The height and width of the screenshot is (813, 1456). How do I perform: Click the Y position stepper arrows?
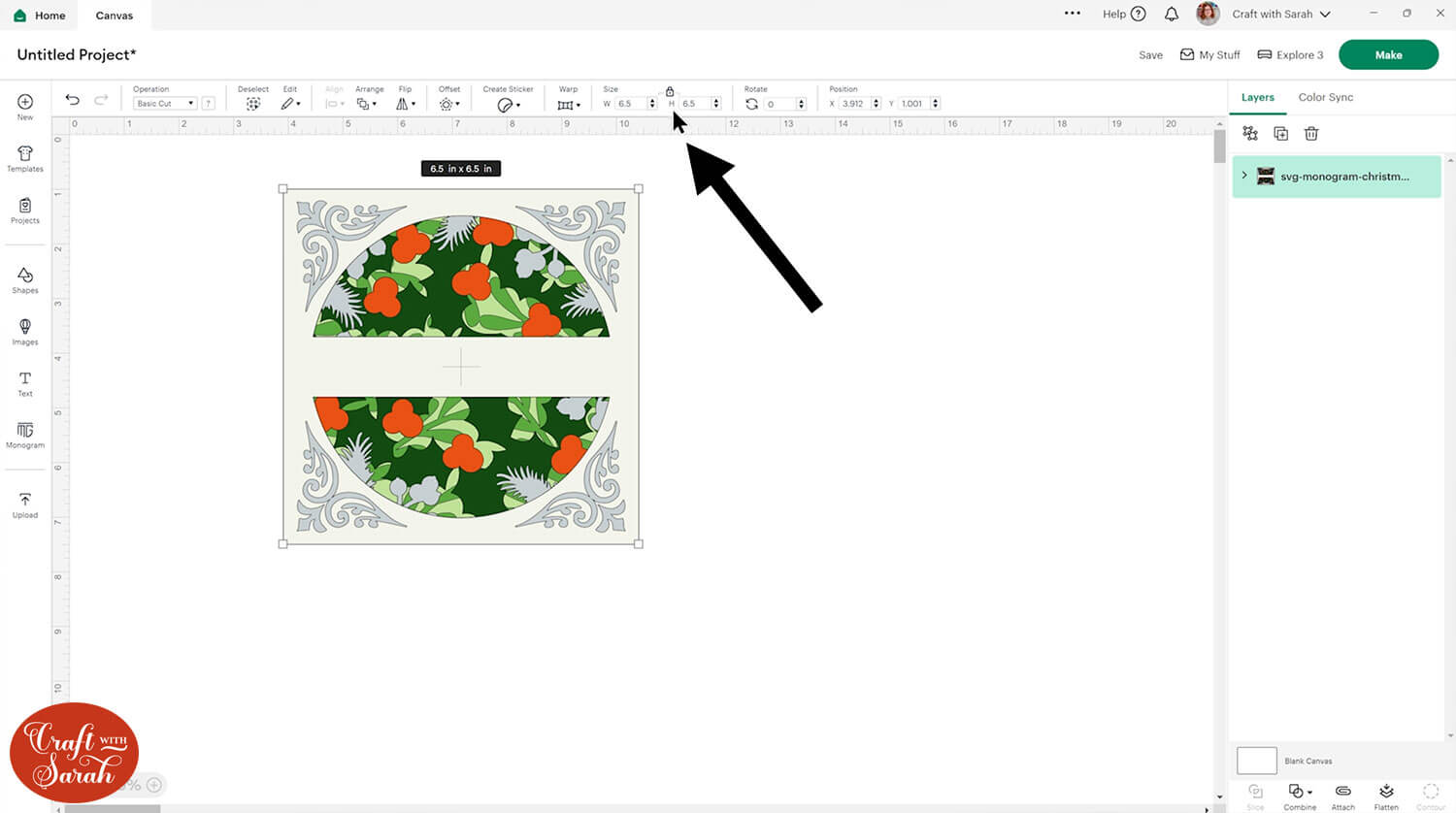click(936, 104)
